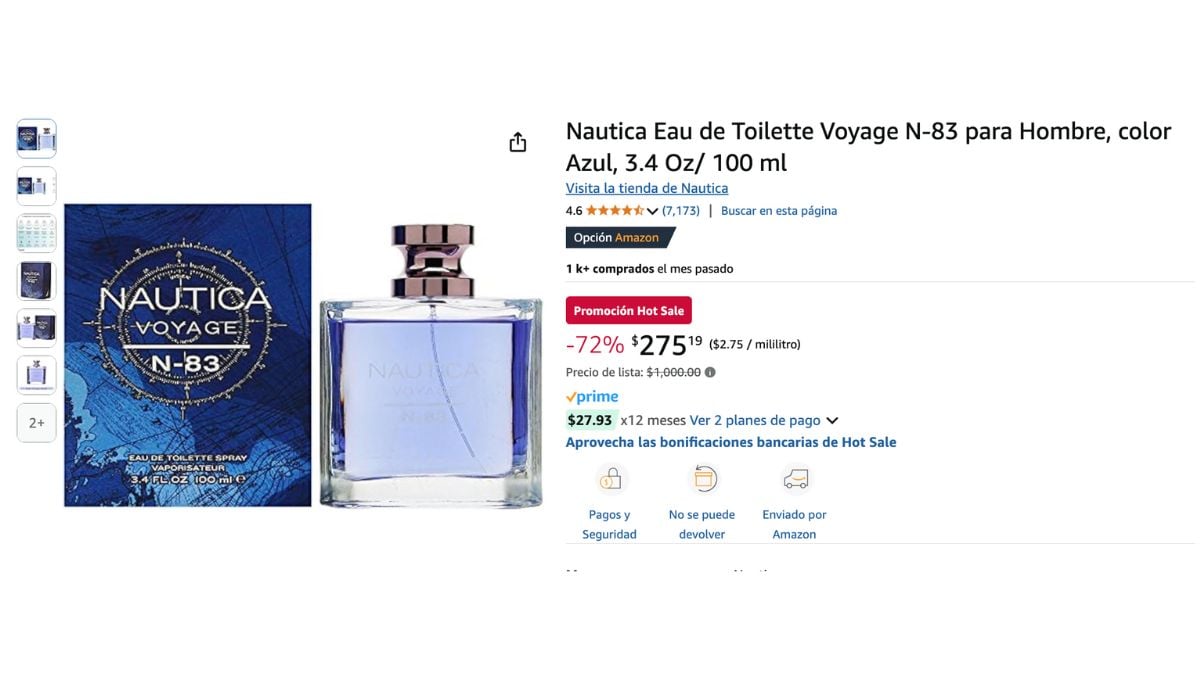Open the 2+ more images thumbnail

pyautogui.click(x=36, y=423)
